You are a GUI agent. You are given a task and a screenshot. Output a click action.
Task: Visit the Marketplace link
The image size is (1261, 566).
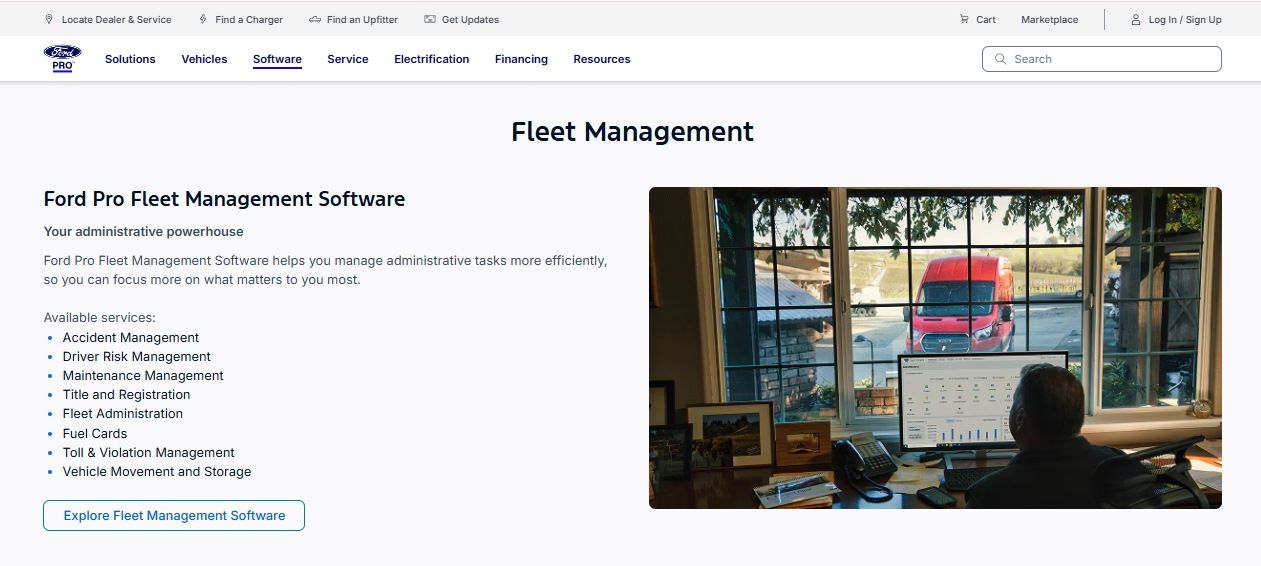(x=1050, y=19)
